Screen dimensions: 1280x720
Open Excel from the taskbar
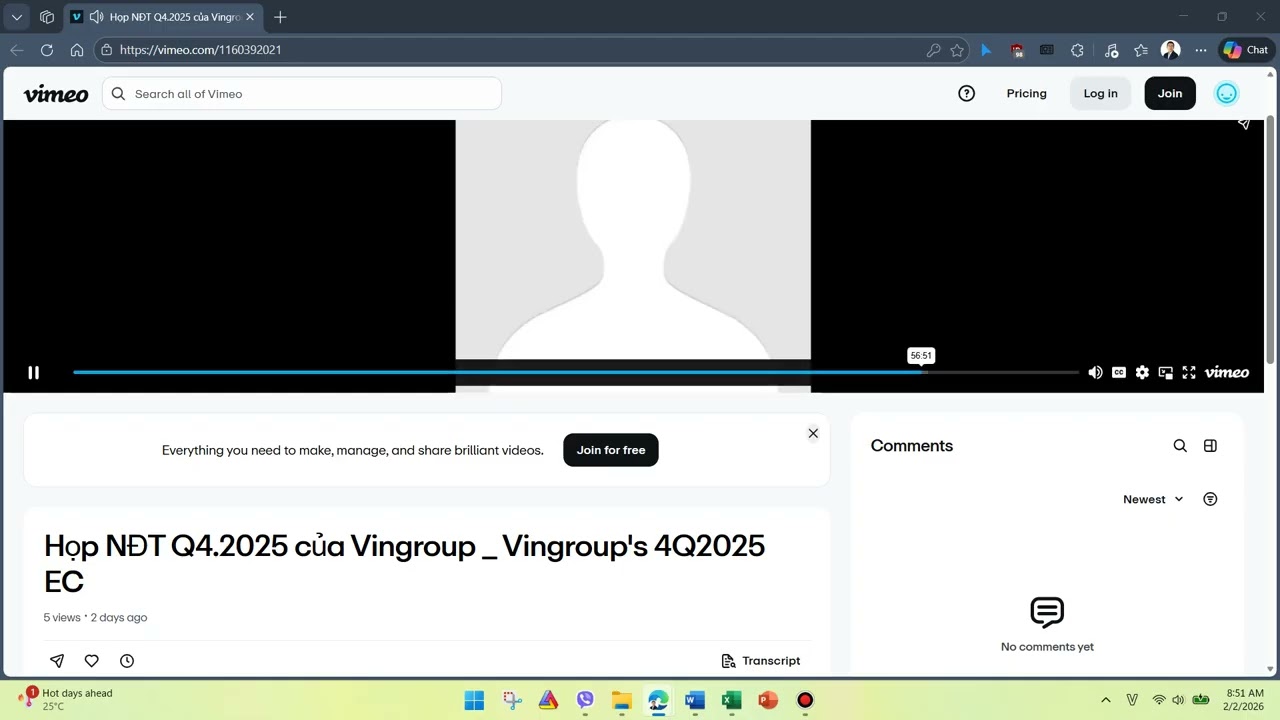[731, 700]
